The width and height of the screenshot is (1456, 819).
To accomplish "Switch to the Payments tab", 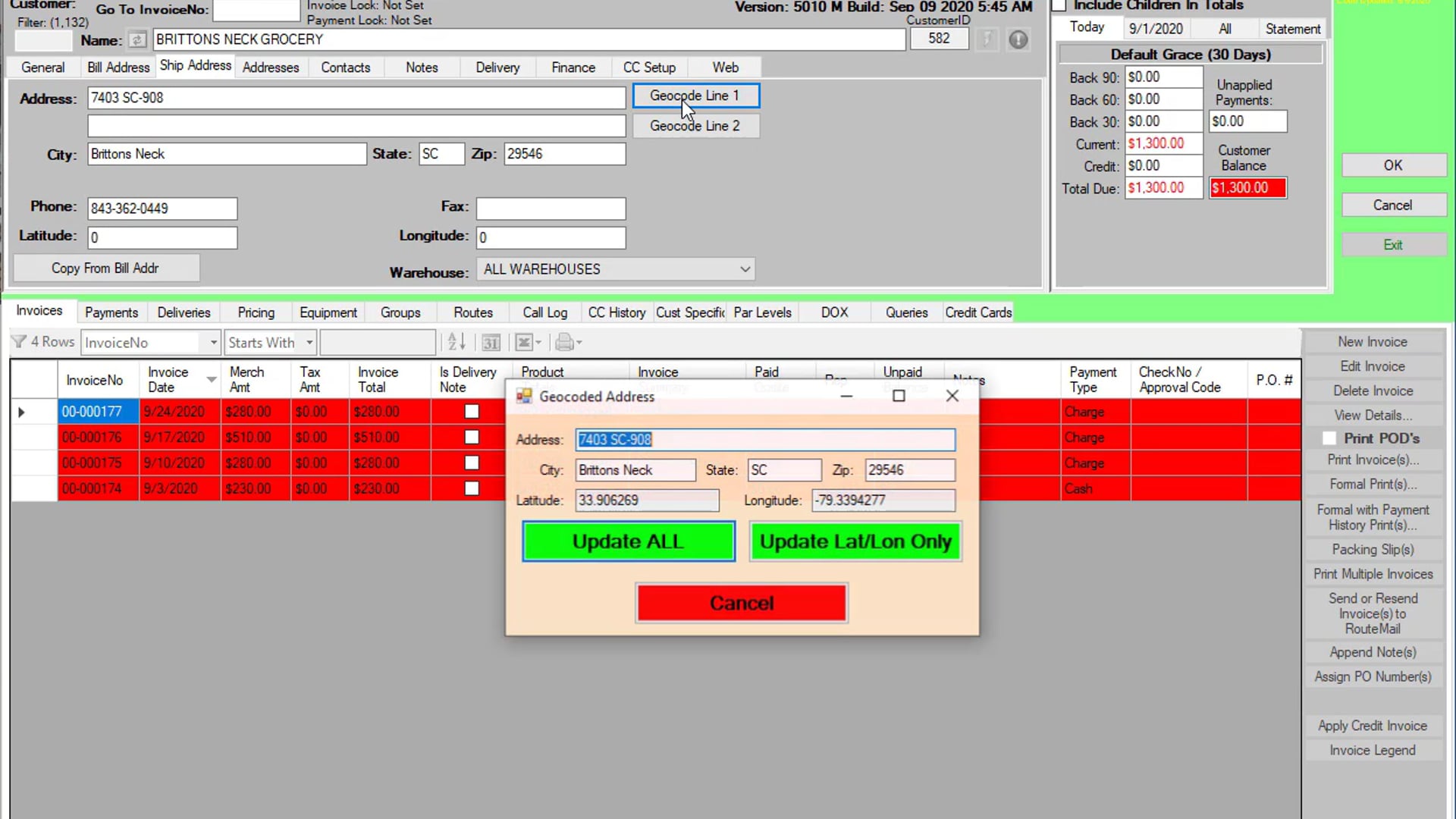I will coord(111,312).
